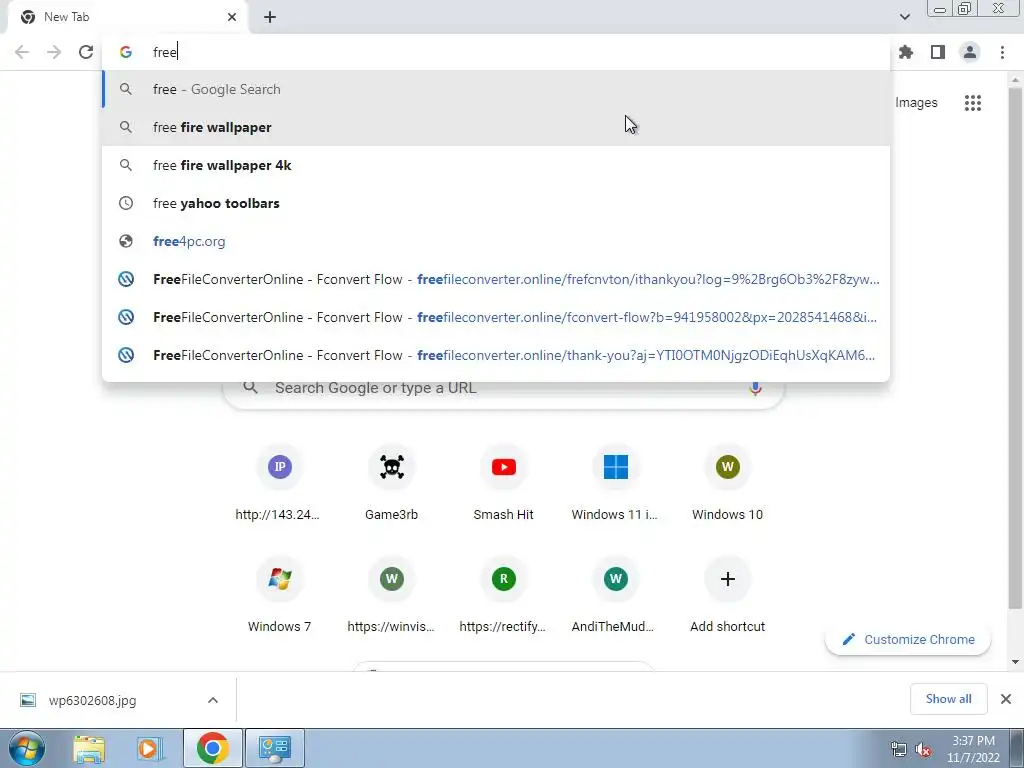The image size is (1024, 768).
Task: Open the Control Panel taskbar icon
Action: pos(274,748)
